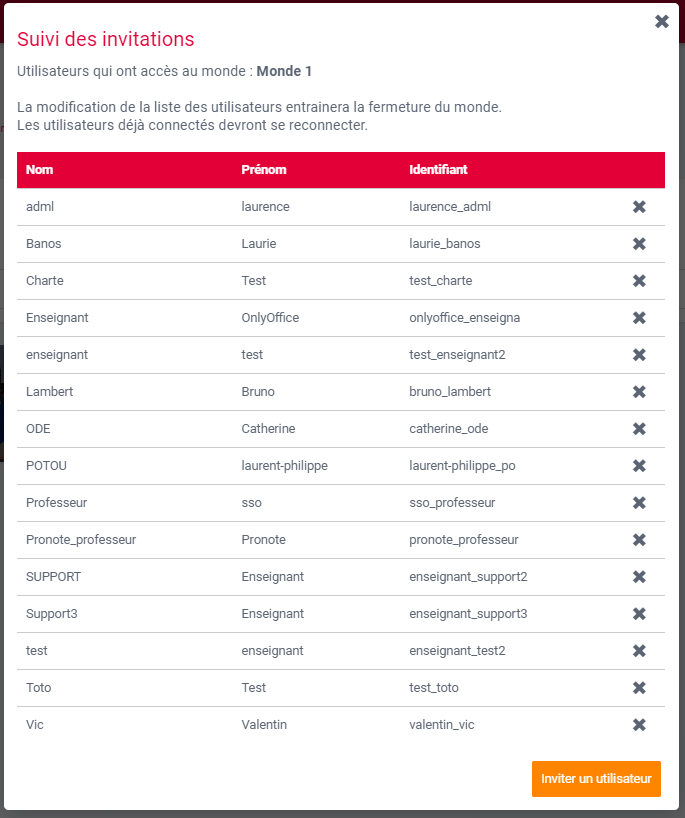Remove user laurence_adml from the list

(639, 207)
